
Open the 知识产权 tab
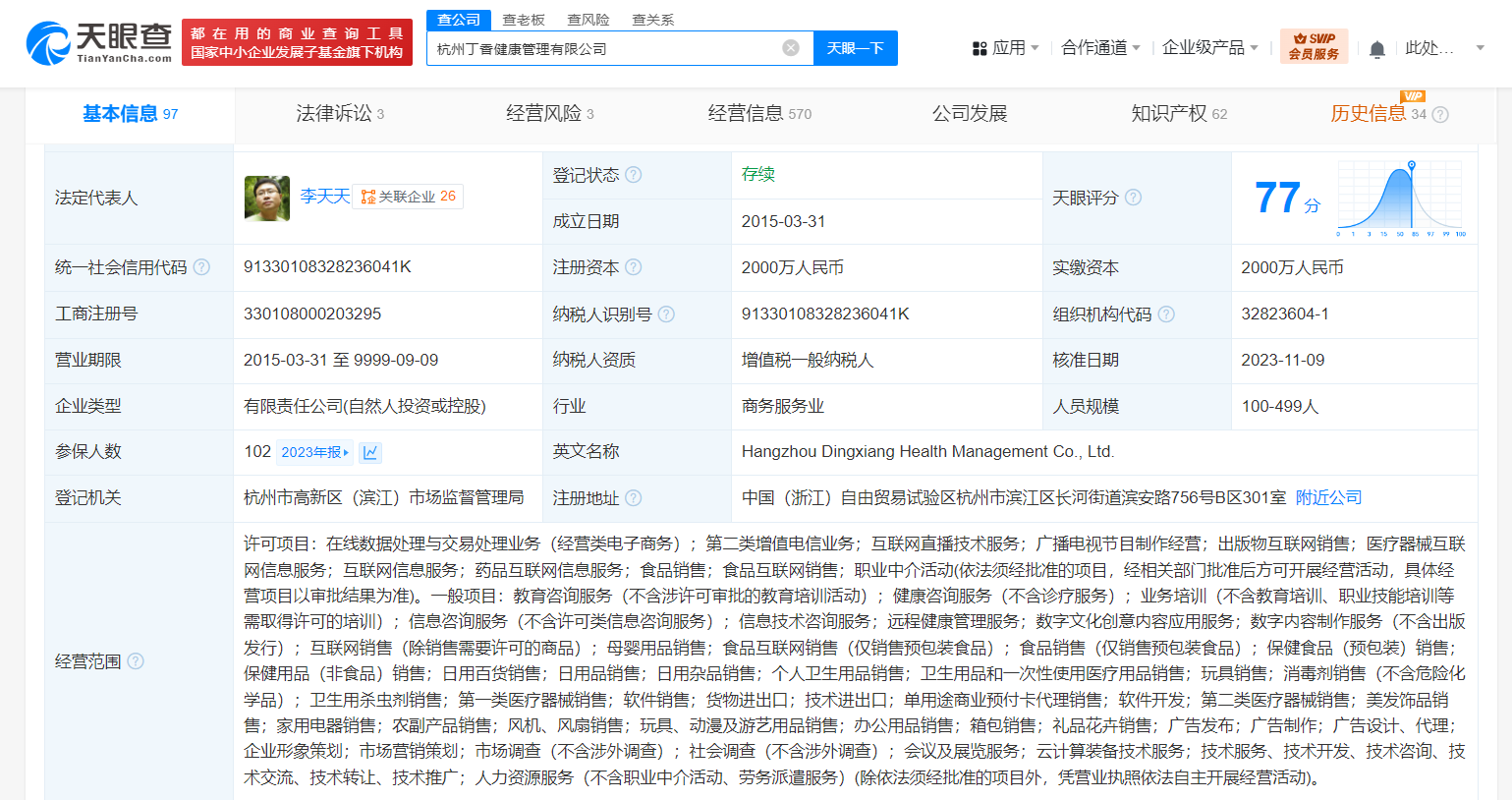pyautogui.click(x=1179, y=114)
